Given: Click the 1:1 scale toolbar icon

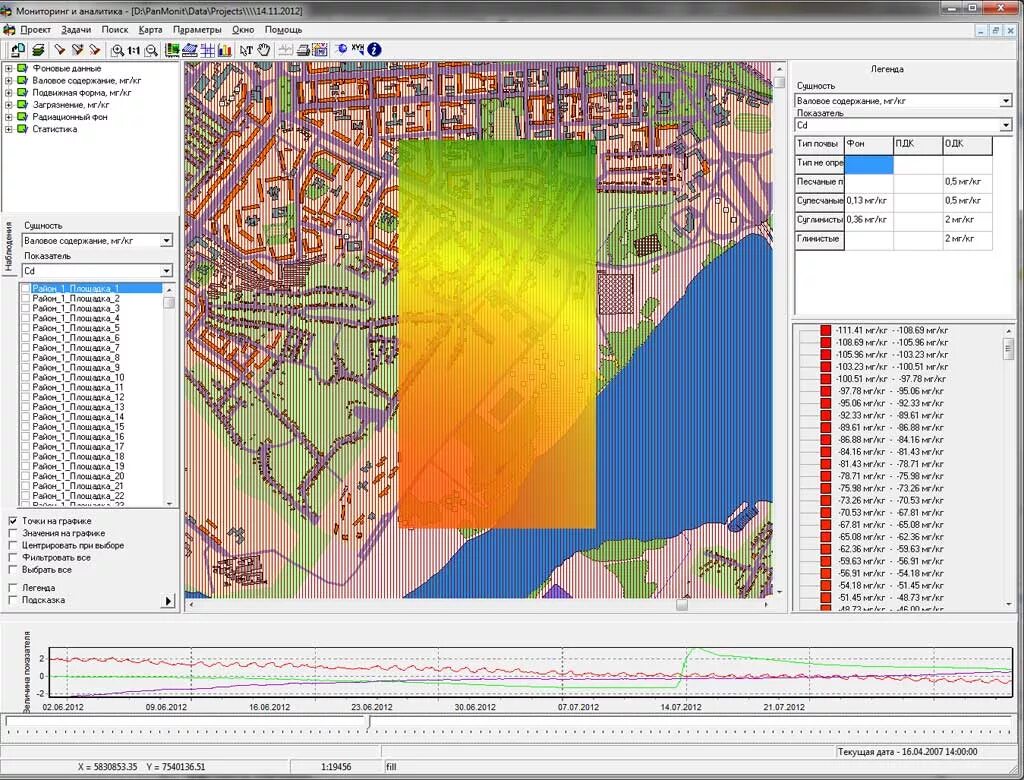Looking at the screenshot, I should pyautogui.click(x=134, y=50).
